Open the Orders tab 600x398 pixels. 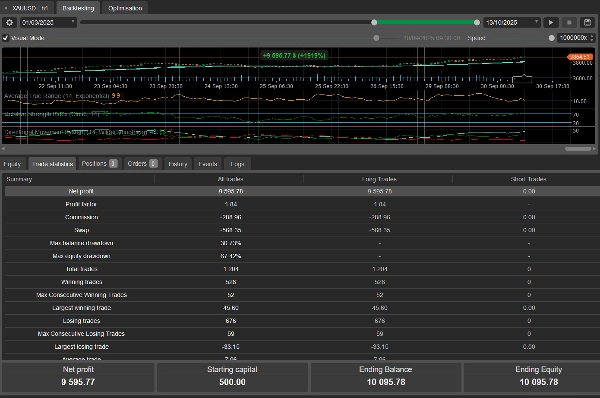coord(142,164)
